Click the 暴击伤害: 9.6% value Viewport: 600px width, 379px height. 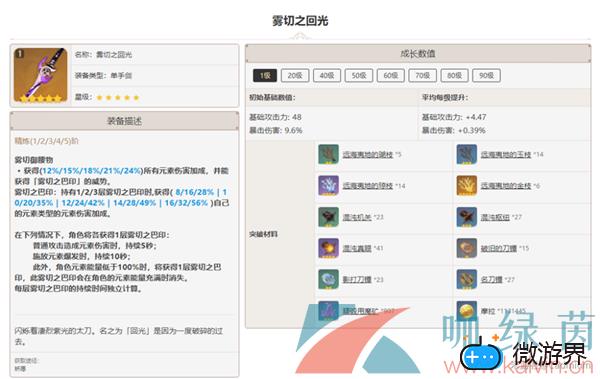276,131
